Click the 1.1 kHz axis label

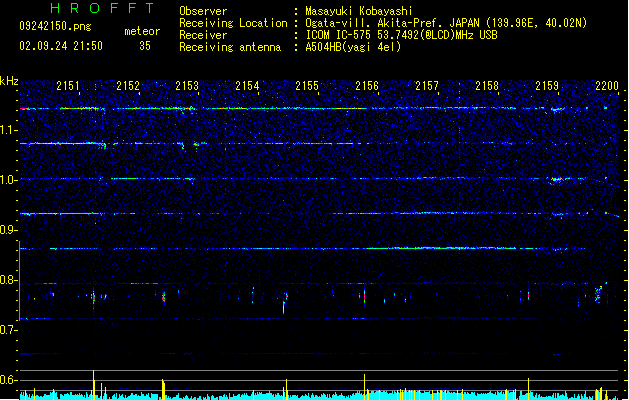(x=9, y=130)
